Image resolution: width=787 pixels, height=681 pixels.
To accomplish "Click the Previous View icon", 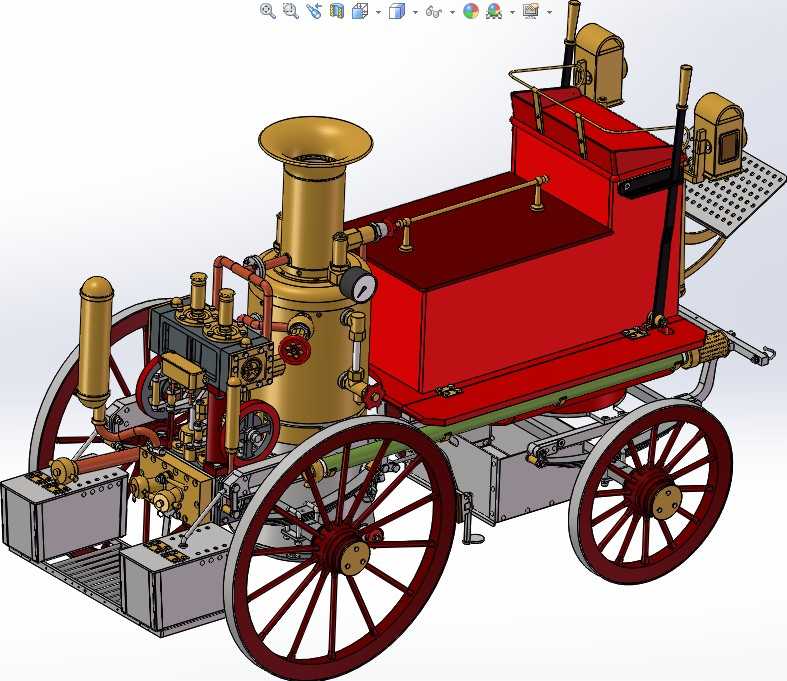I will coord(314,11).
